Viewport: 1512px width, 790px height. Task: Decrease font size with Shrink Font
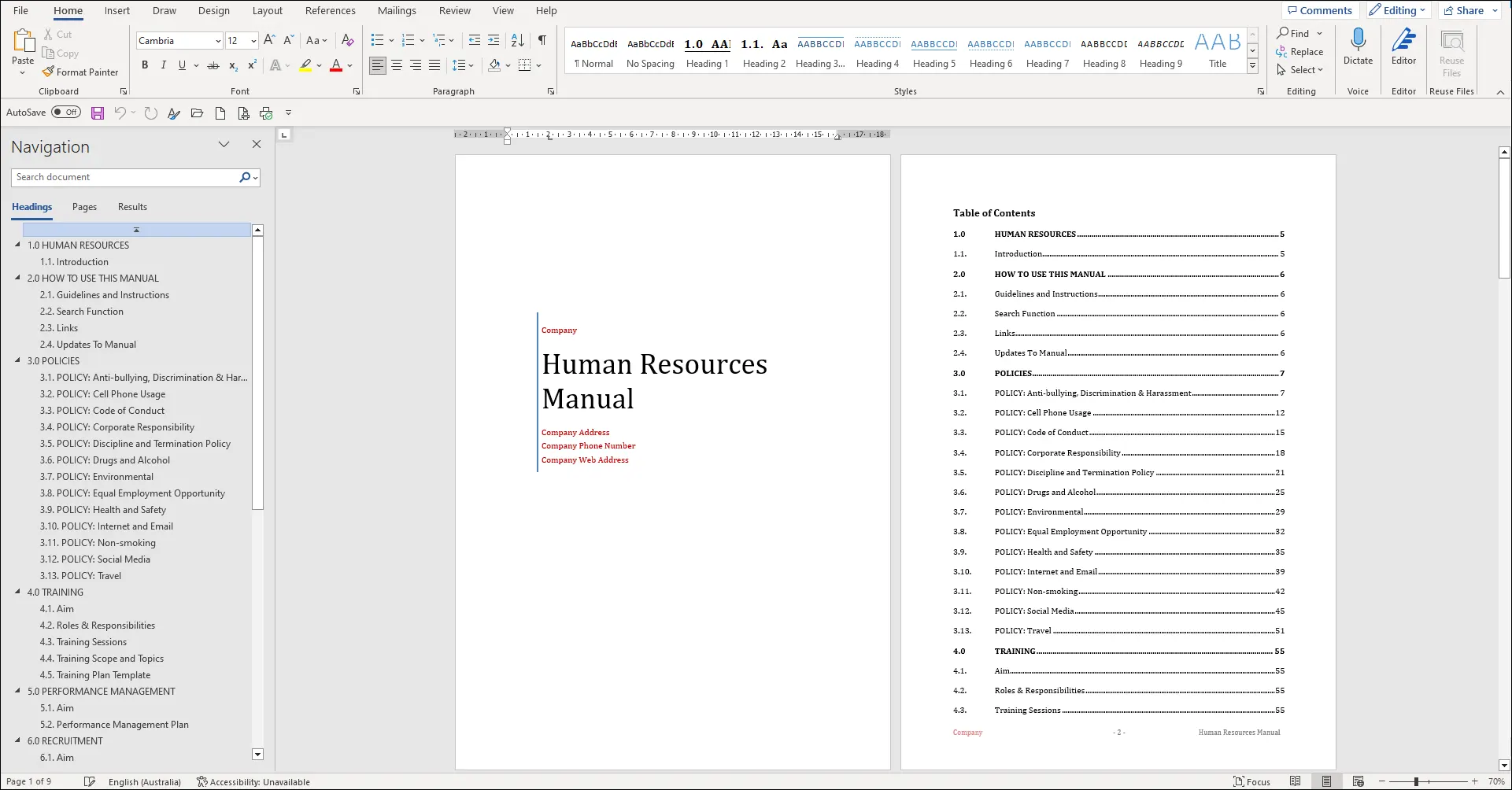pyautogui.click(x=288, y=40)
